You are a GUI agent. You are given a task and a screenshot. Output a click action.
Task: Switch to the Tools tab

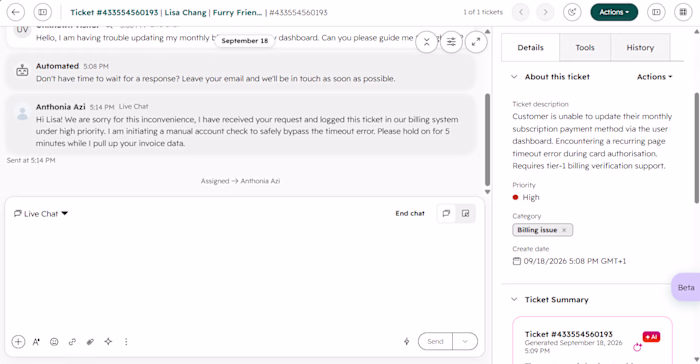coord(585,47)
